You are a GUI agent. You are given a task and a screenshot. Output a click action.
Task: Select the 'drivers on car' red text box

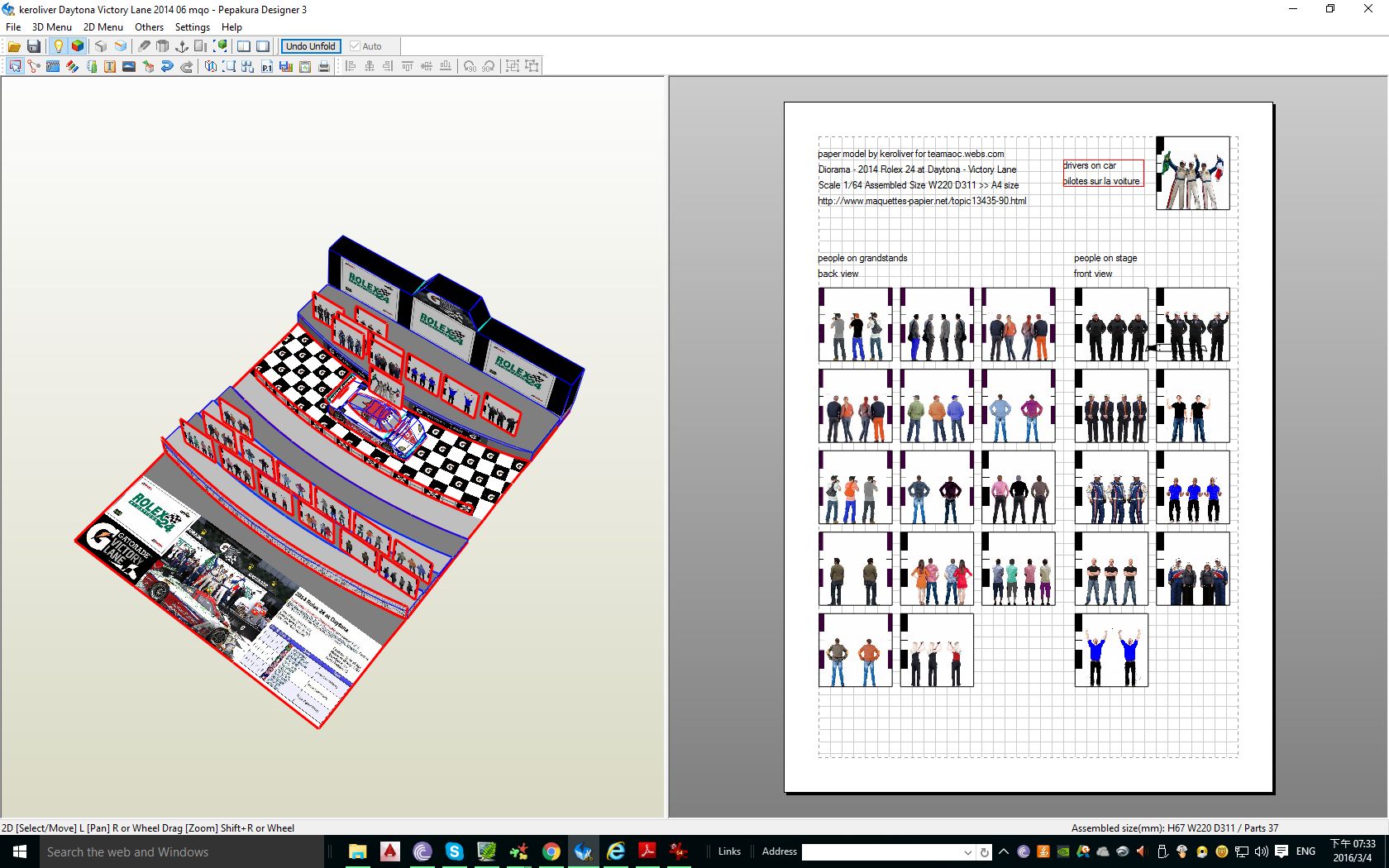coord(1103,173)
